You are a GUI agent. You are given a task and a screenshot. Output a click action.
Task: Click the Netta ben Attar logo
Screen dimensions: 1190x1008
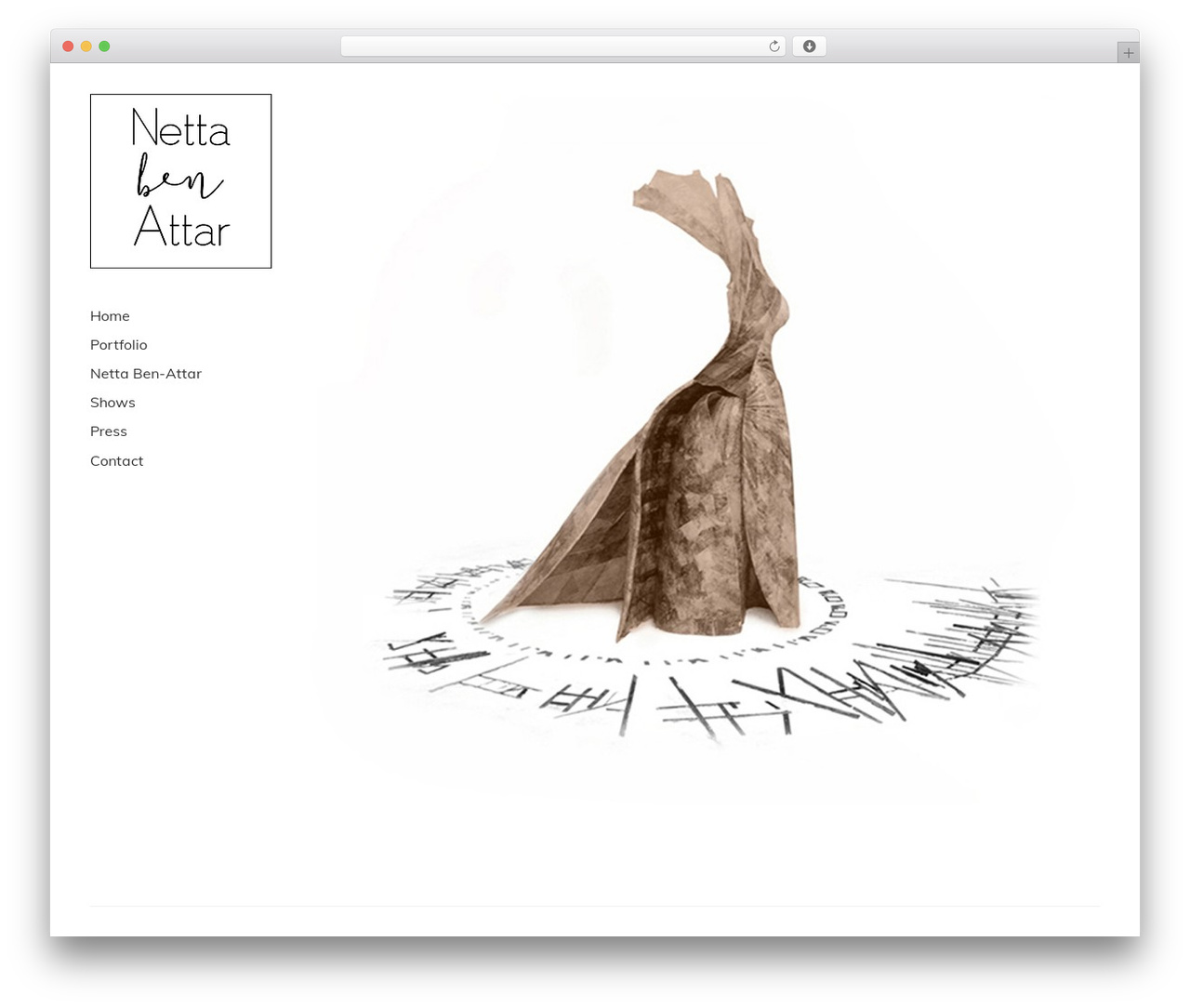pos(181,181)
